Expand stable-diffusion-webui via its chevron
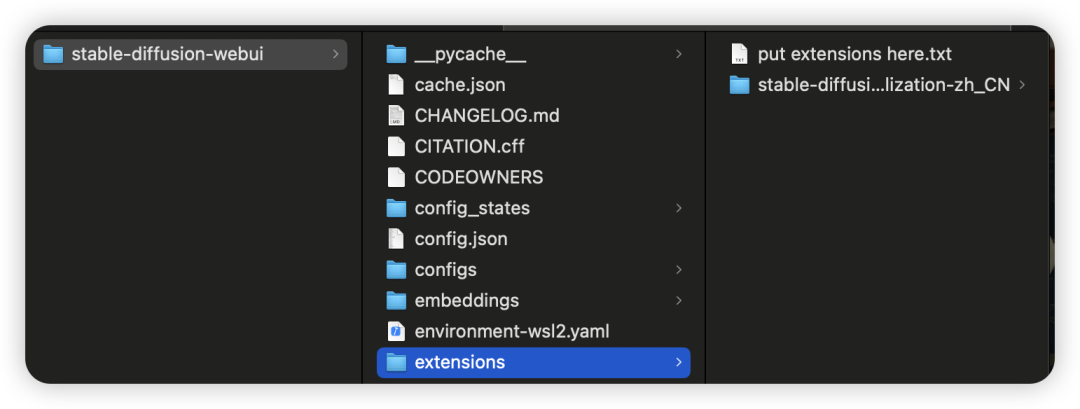The image size is (1080, 409). coord(335,54)
